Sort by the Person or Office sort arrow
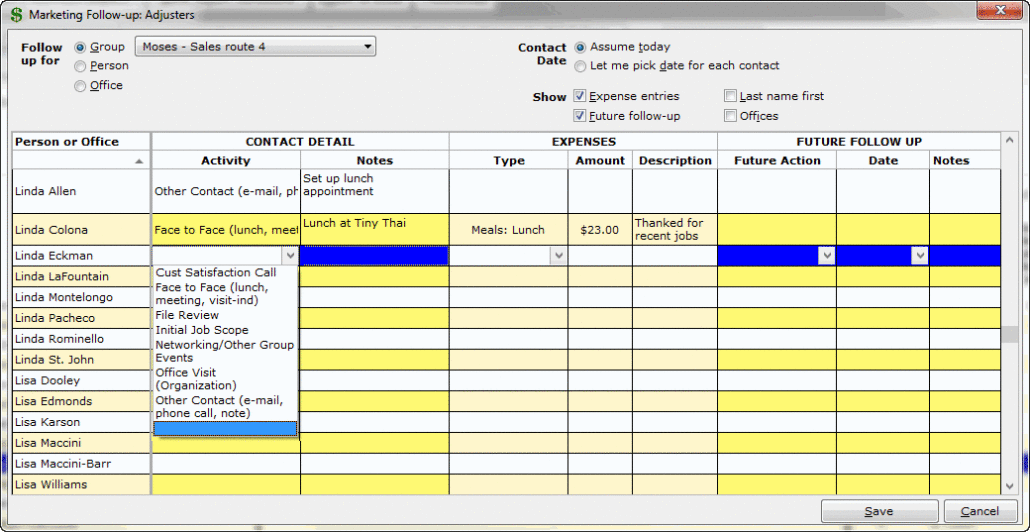This screenshot has height=532, width=1030. point(139,161)
